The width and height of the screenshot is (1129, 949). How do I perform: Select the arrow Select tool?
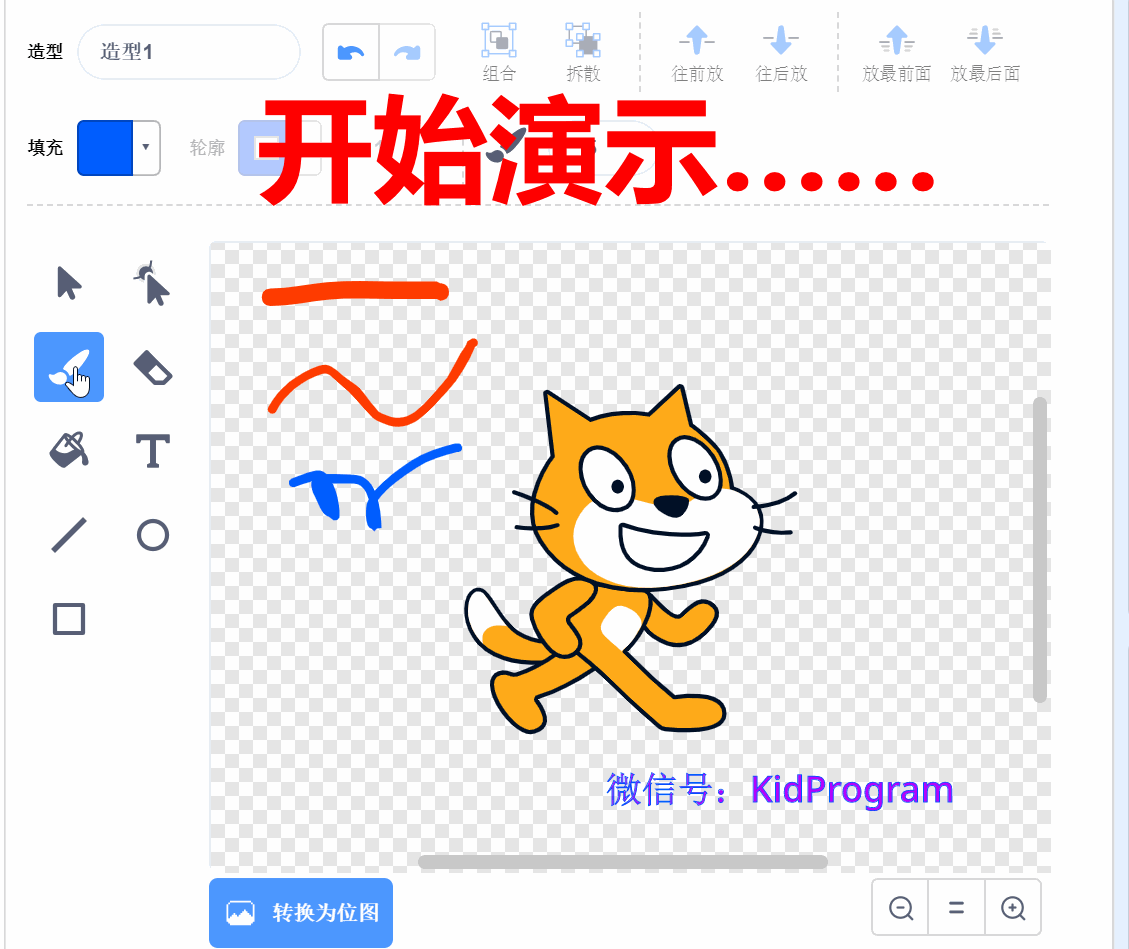[69, 283]
